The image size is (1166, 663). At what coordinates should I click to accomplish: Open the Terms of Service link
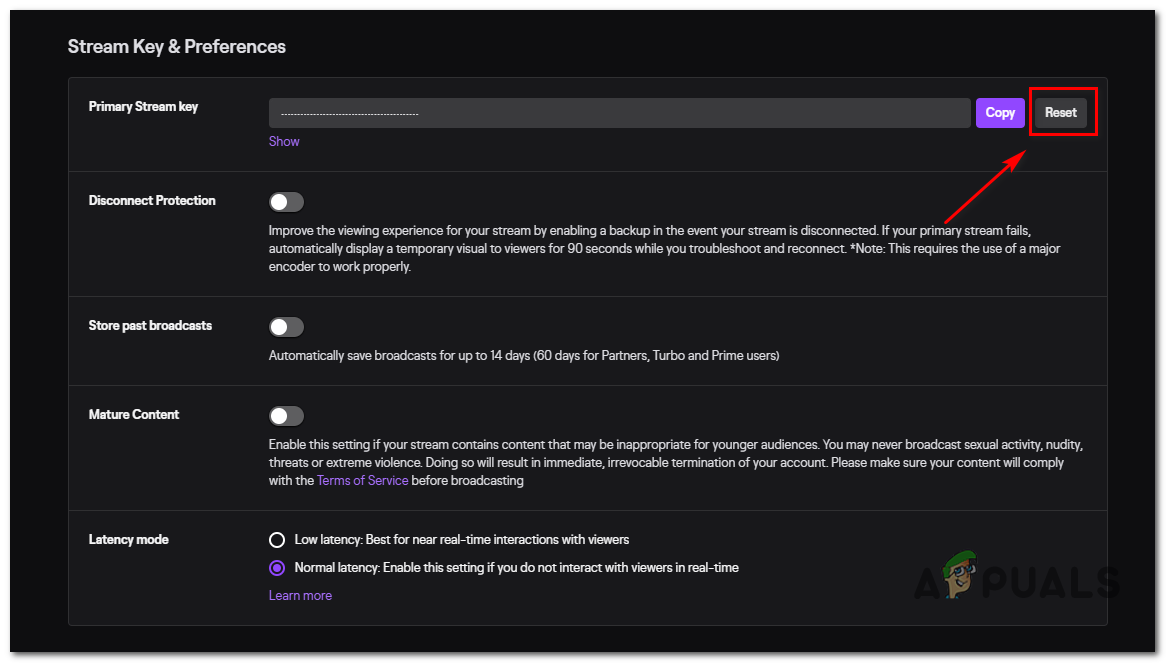pyautogui.click(x=362, y=481)
